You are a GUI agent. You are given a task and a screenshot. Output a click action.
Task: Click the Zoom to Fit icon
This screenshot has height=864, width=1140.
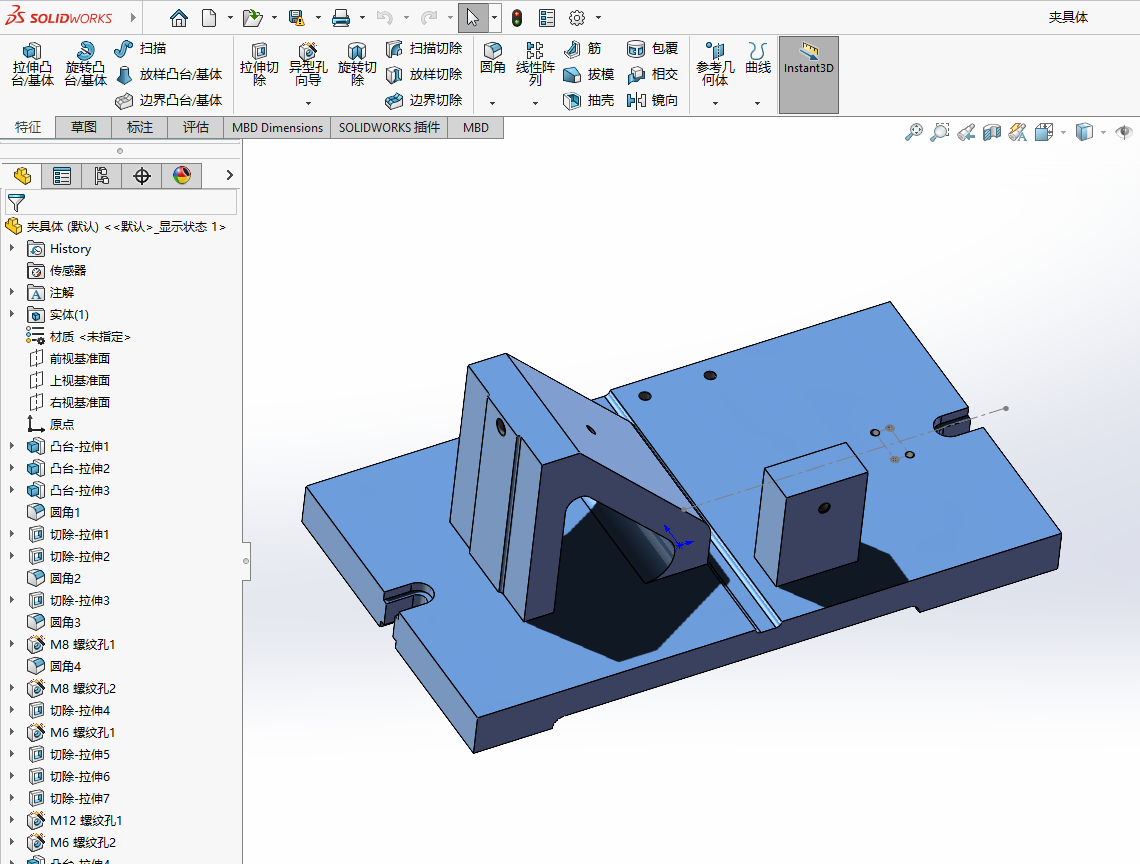[913, 132]
